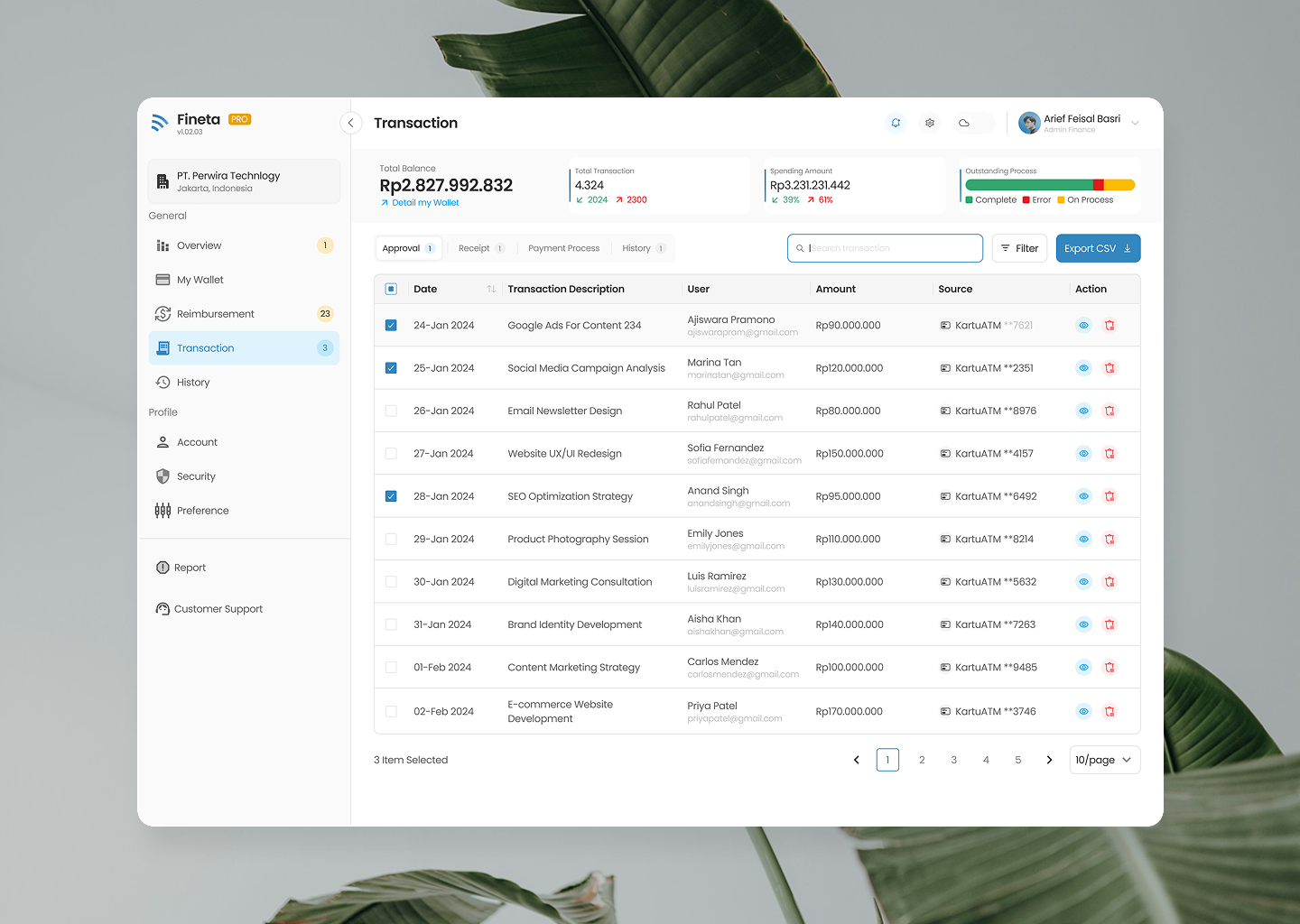Check the 27-Jan 2024 row checkbox
The width and height of the screenshot is (1300, 924).
[391, 454]
